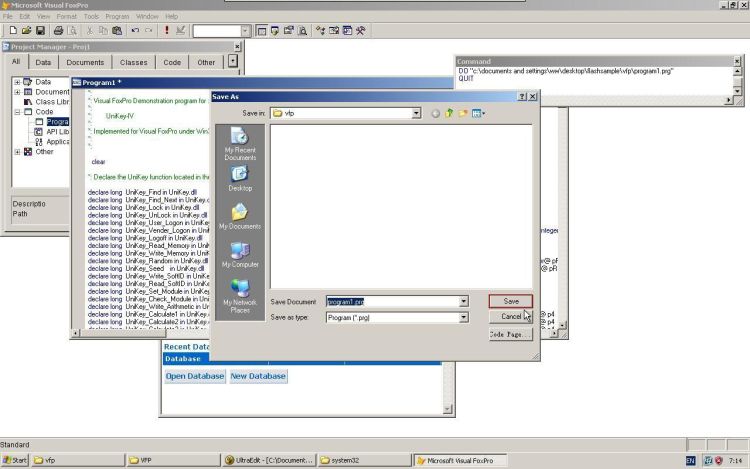
Task: Open the Class Browser toolbar icon
Action: (x=320, y=31)
